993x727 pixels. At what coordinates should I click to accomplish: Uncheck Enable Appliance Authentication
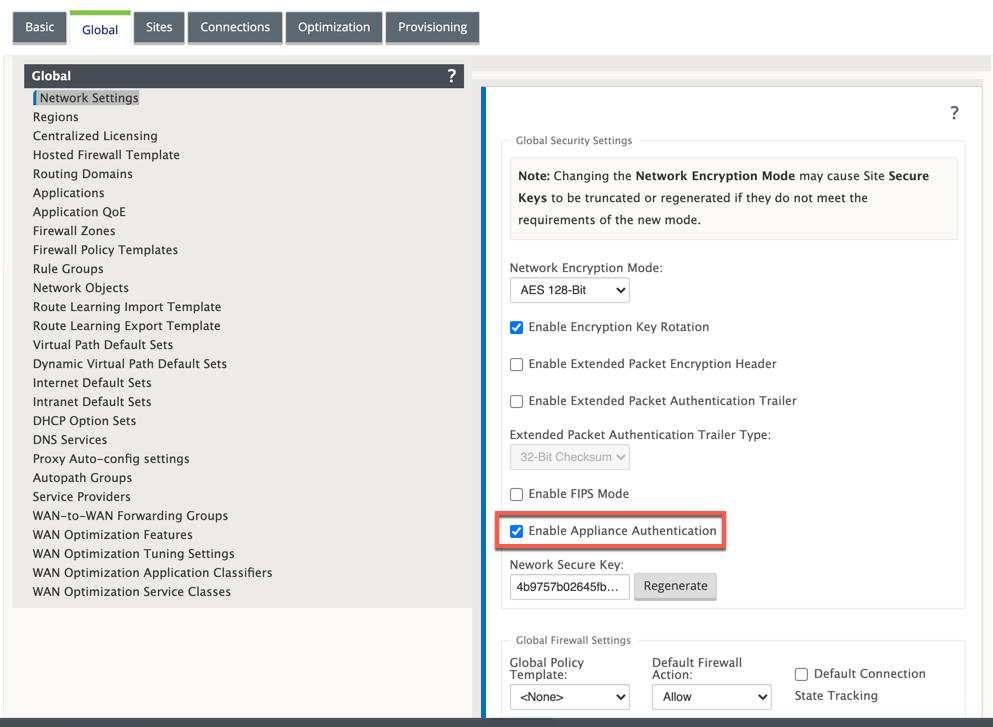point(517,531)
